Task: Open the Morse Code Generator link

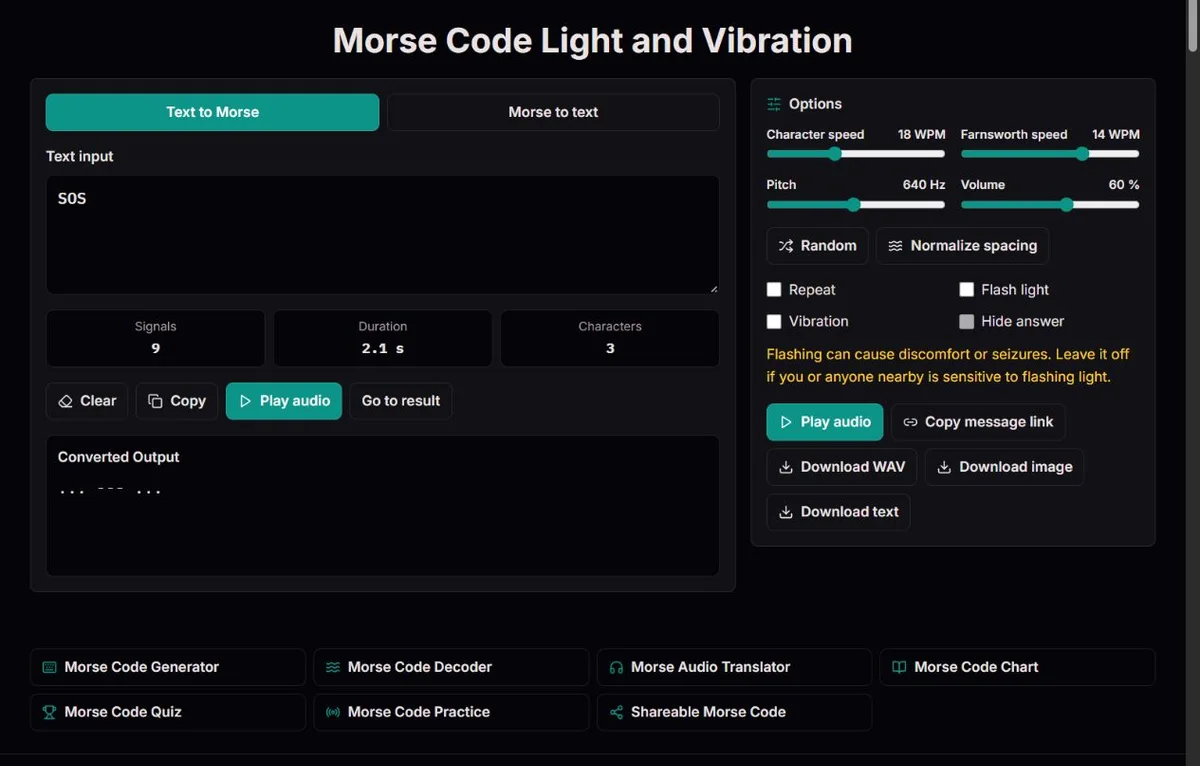Action: pyautogui.click(x=168, y=667)
